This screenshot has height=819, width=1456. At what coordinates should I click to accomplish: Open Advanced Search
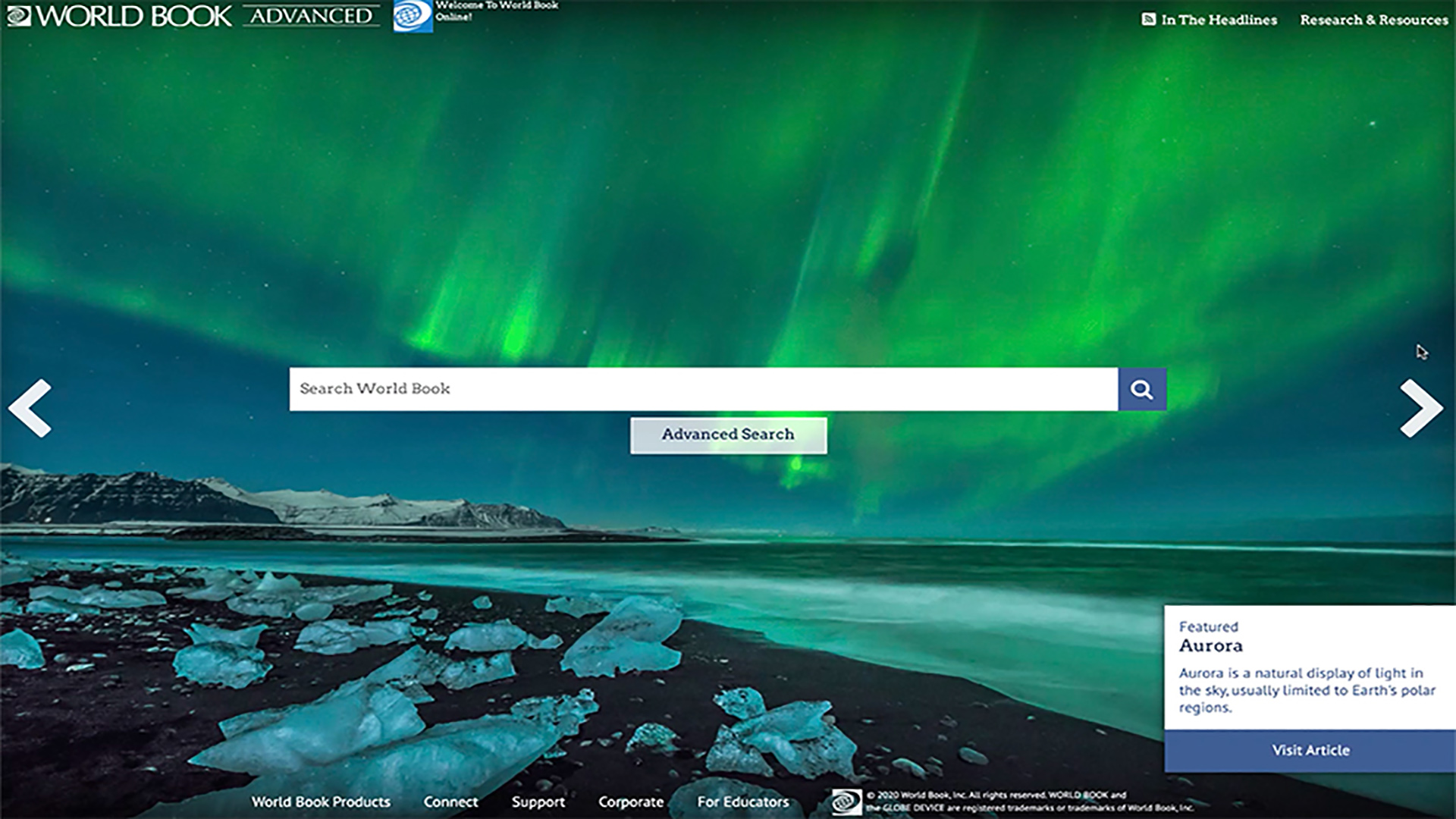(x=728, y=435)
